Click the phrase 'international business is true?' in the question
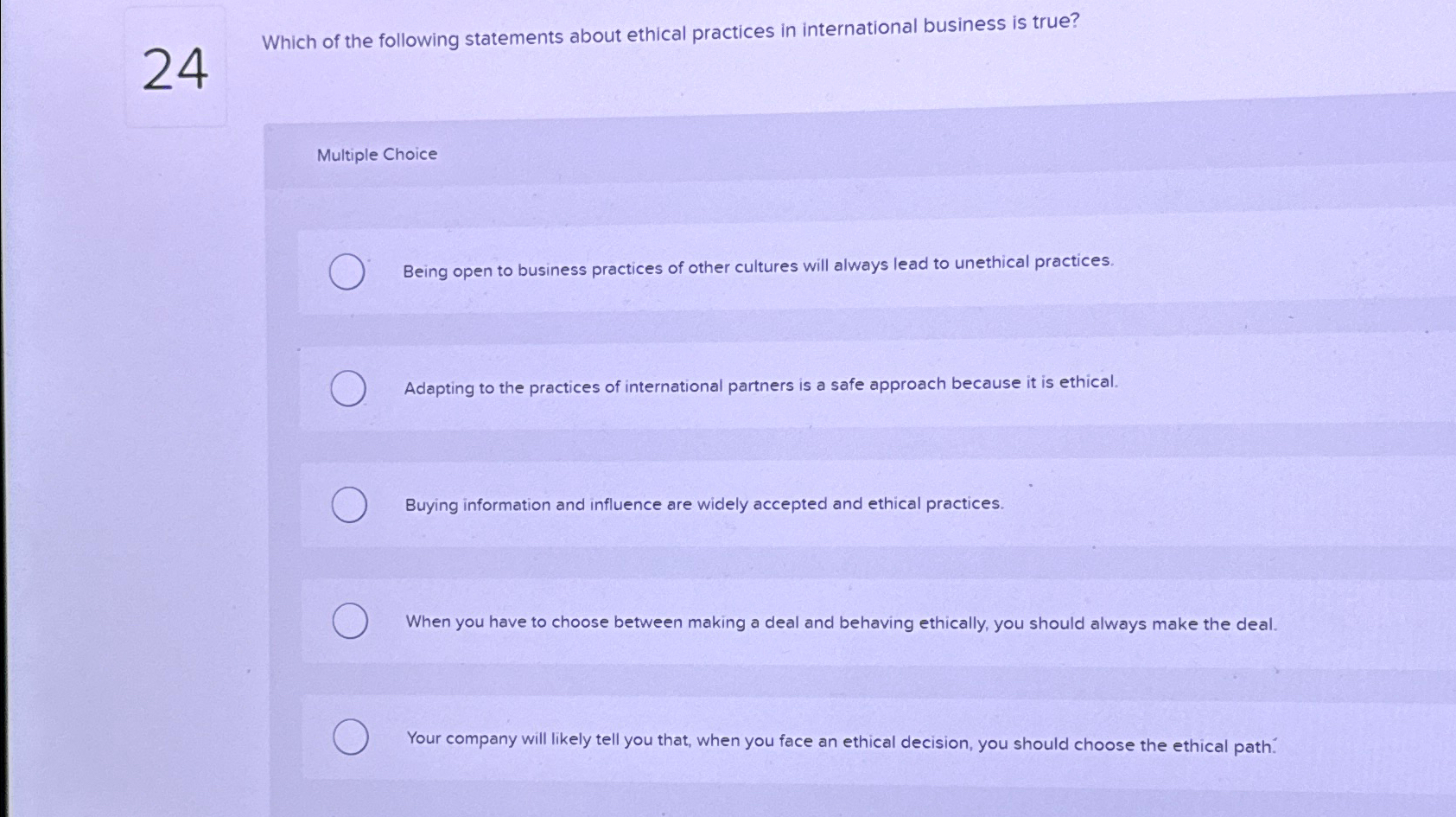The image size is (1456, 817). [941, 24]
